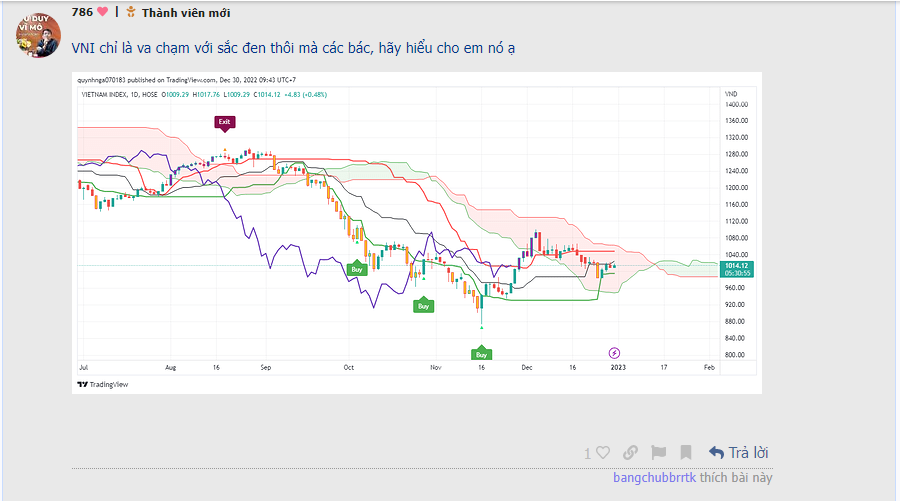Open the 'Thành viên mới' member title
Screen dimensions: 900x501
click(x=185, y=13)
